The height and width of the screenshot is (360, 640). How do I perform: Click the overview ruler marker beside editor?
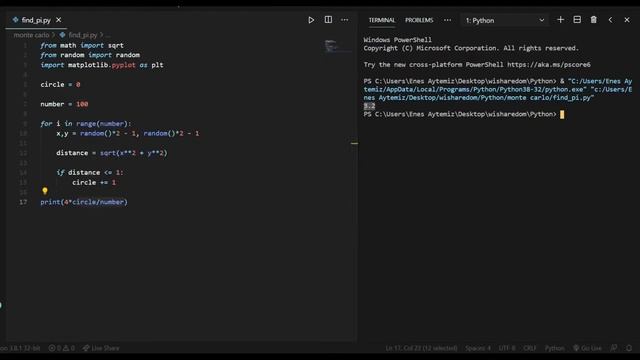pos(354,143)
